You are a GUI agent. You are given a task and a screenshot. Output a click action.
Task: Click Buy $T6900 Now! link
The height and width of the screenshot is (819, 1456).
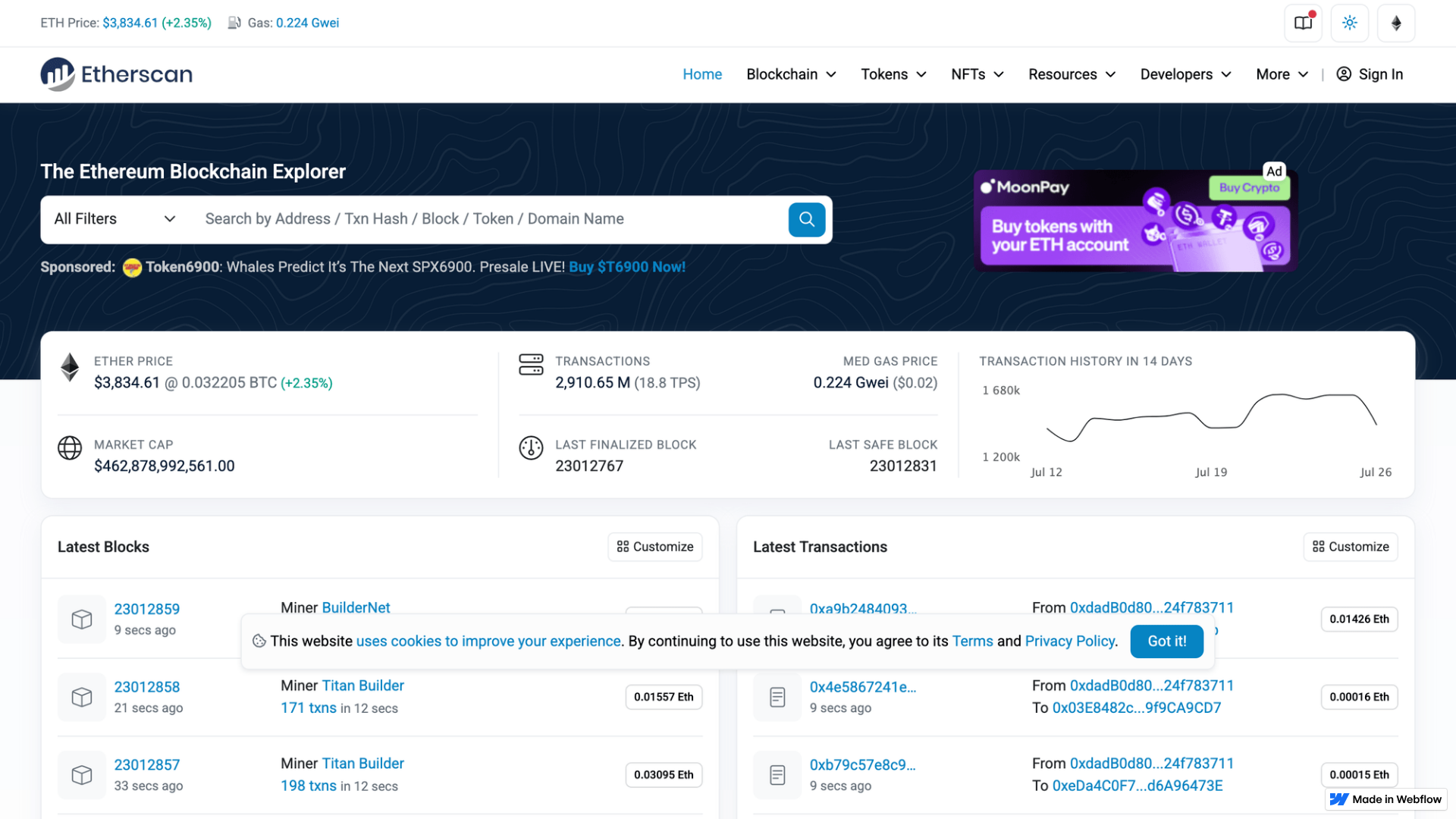[x=627, y=267]
